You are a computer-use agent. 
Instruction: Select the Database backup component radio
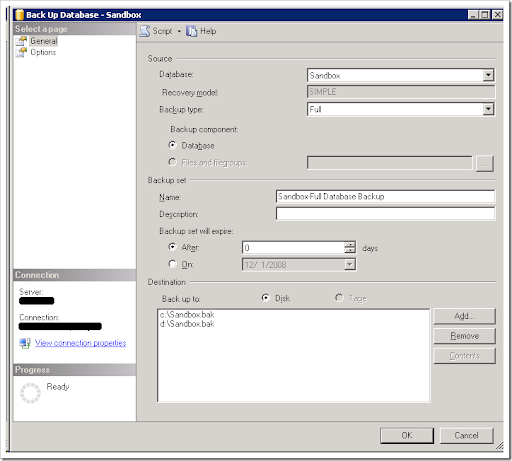pos(172,145)
